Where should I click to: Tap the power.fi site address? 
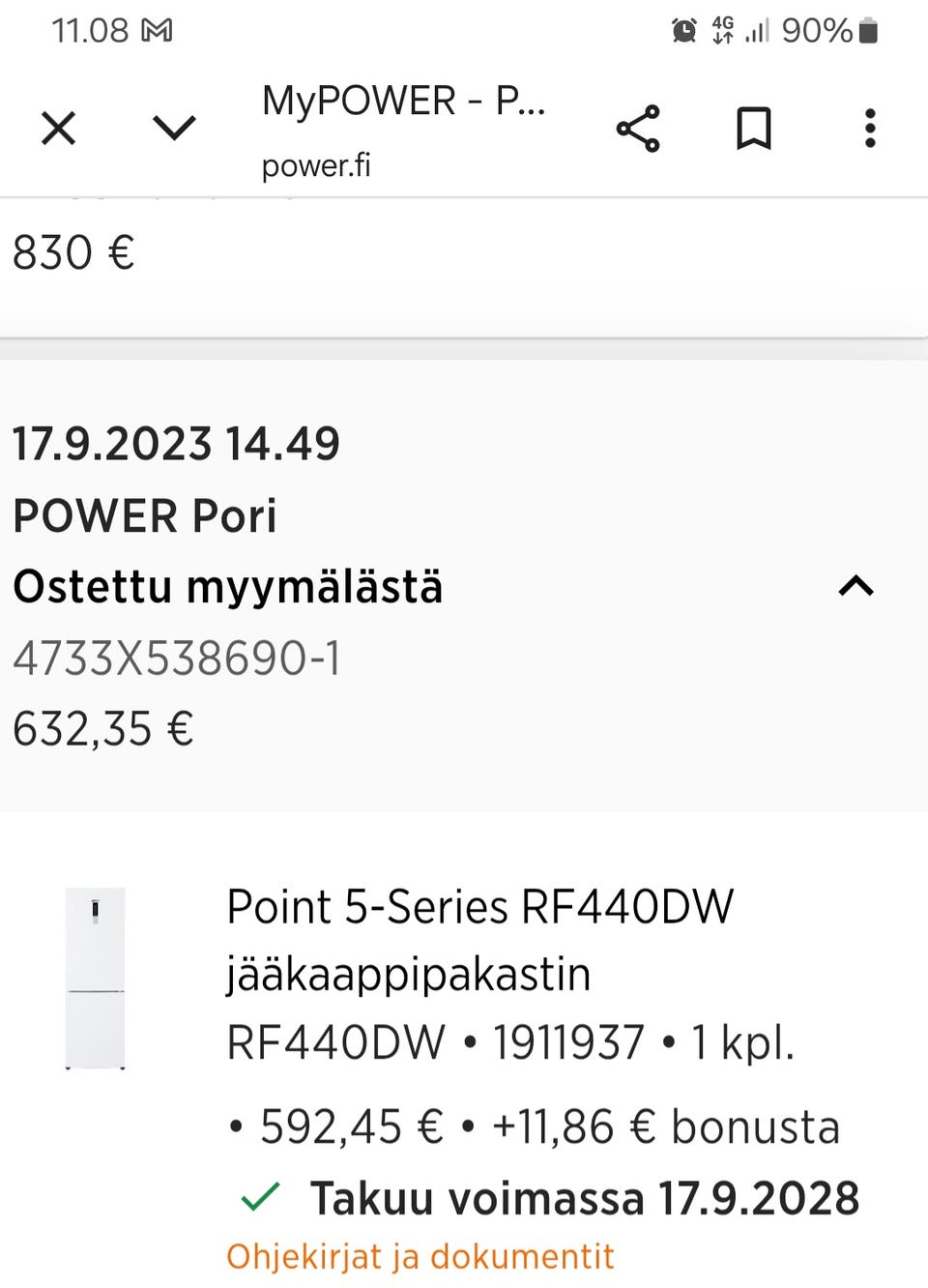316,165
